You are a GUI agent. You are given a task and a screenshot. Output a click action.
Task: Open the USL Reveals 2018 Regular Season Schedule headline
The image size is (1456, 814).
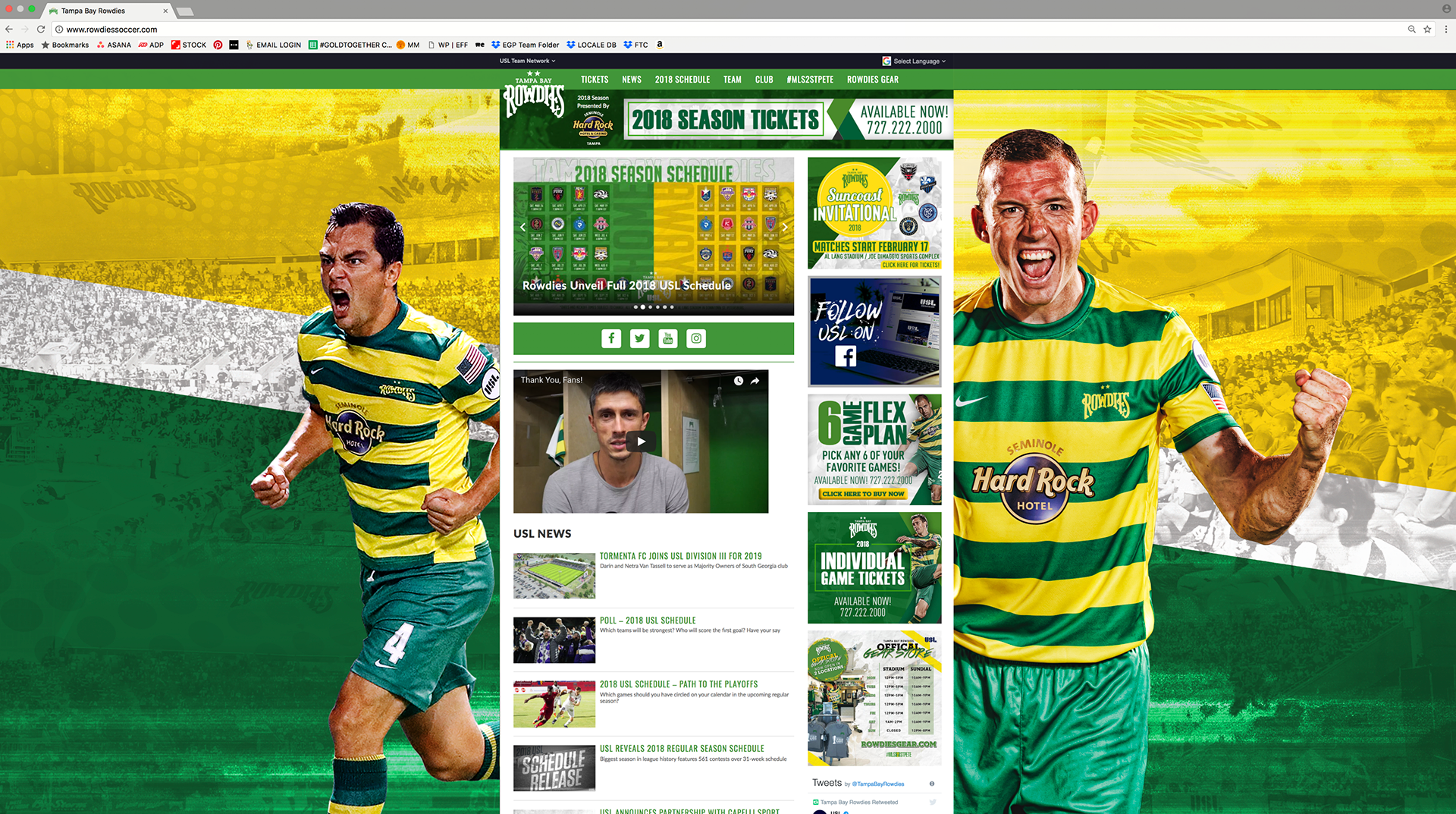pos(682,749)
